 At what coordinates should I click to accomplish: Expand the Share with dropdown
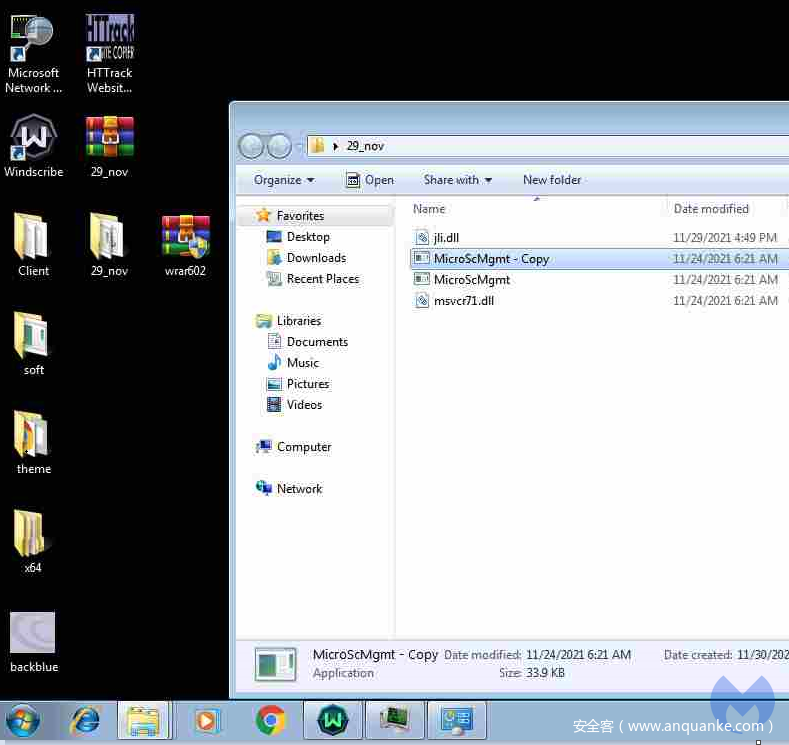coord(457,180)
